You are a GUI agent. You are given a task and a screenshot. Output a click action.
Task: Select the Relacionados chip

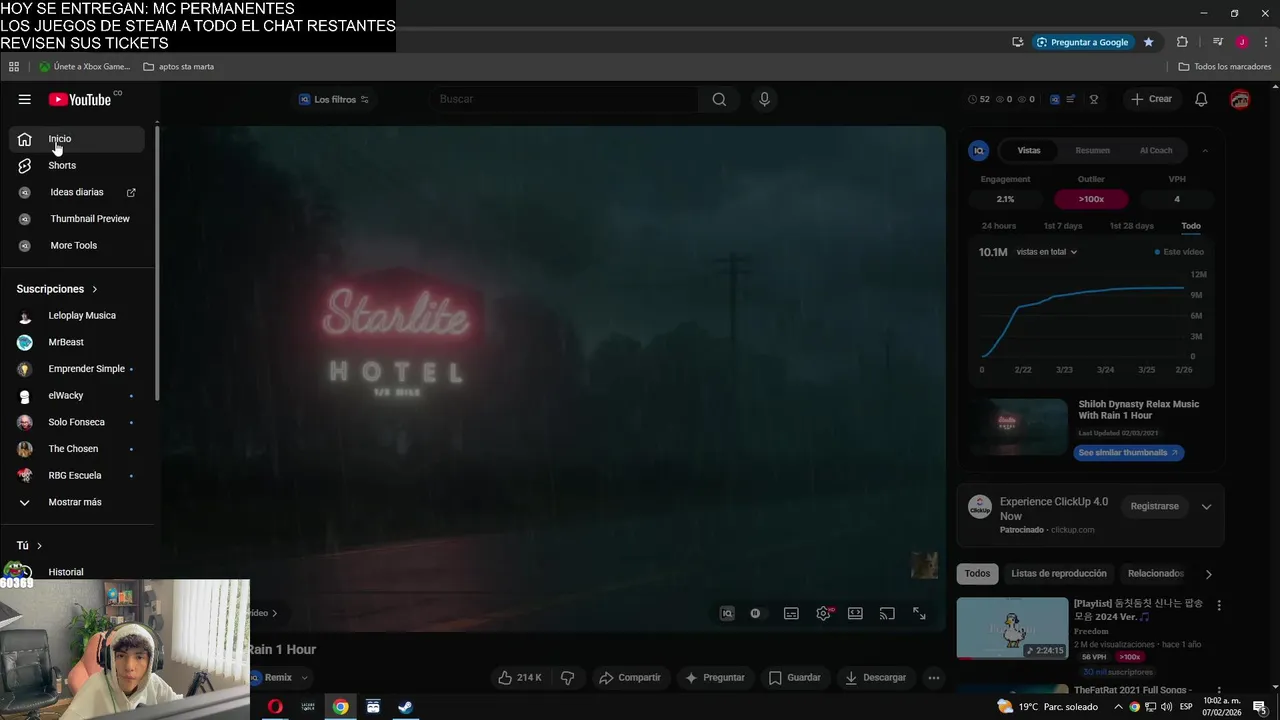tap(1155, 573)
